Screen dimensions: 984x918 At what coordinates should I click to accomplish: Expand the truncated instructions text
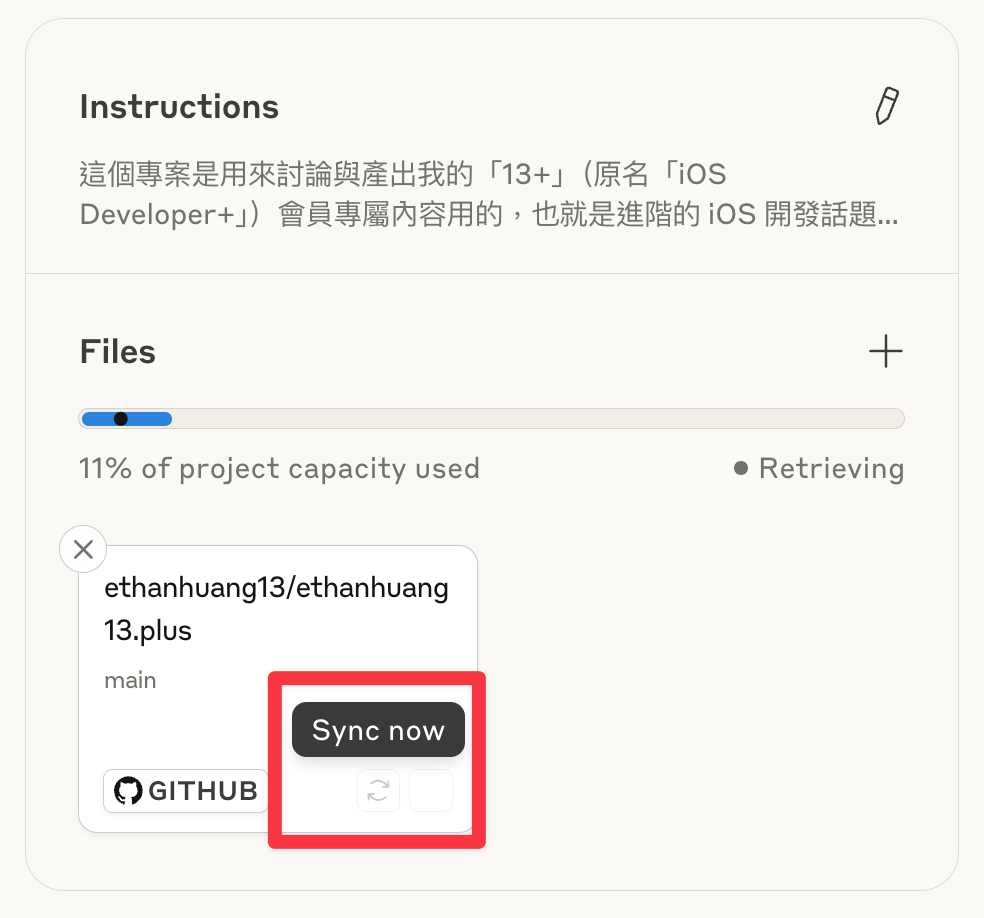(489, 194)
